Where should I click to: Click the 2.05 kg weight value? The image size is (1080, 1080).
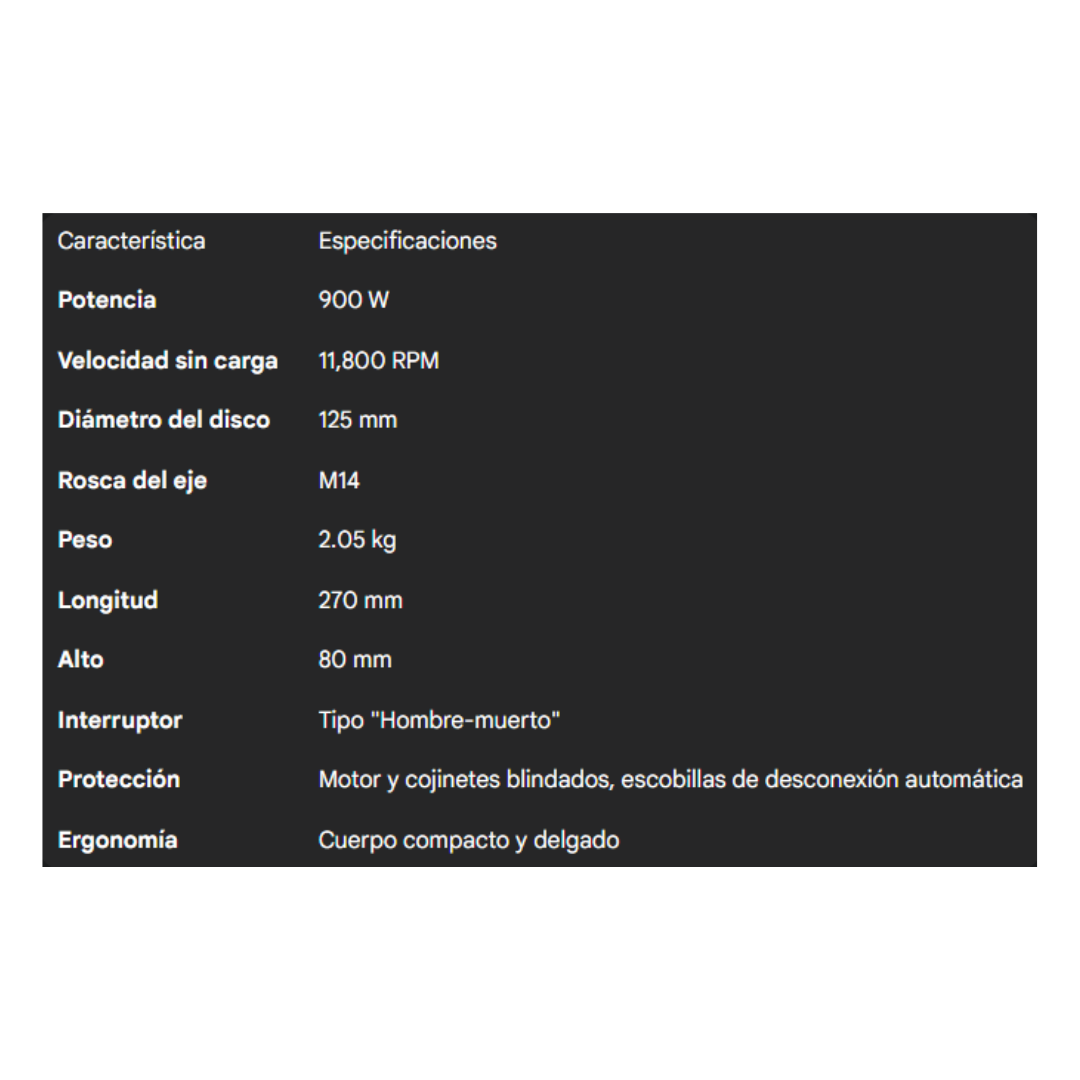357,540
